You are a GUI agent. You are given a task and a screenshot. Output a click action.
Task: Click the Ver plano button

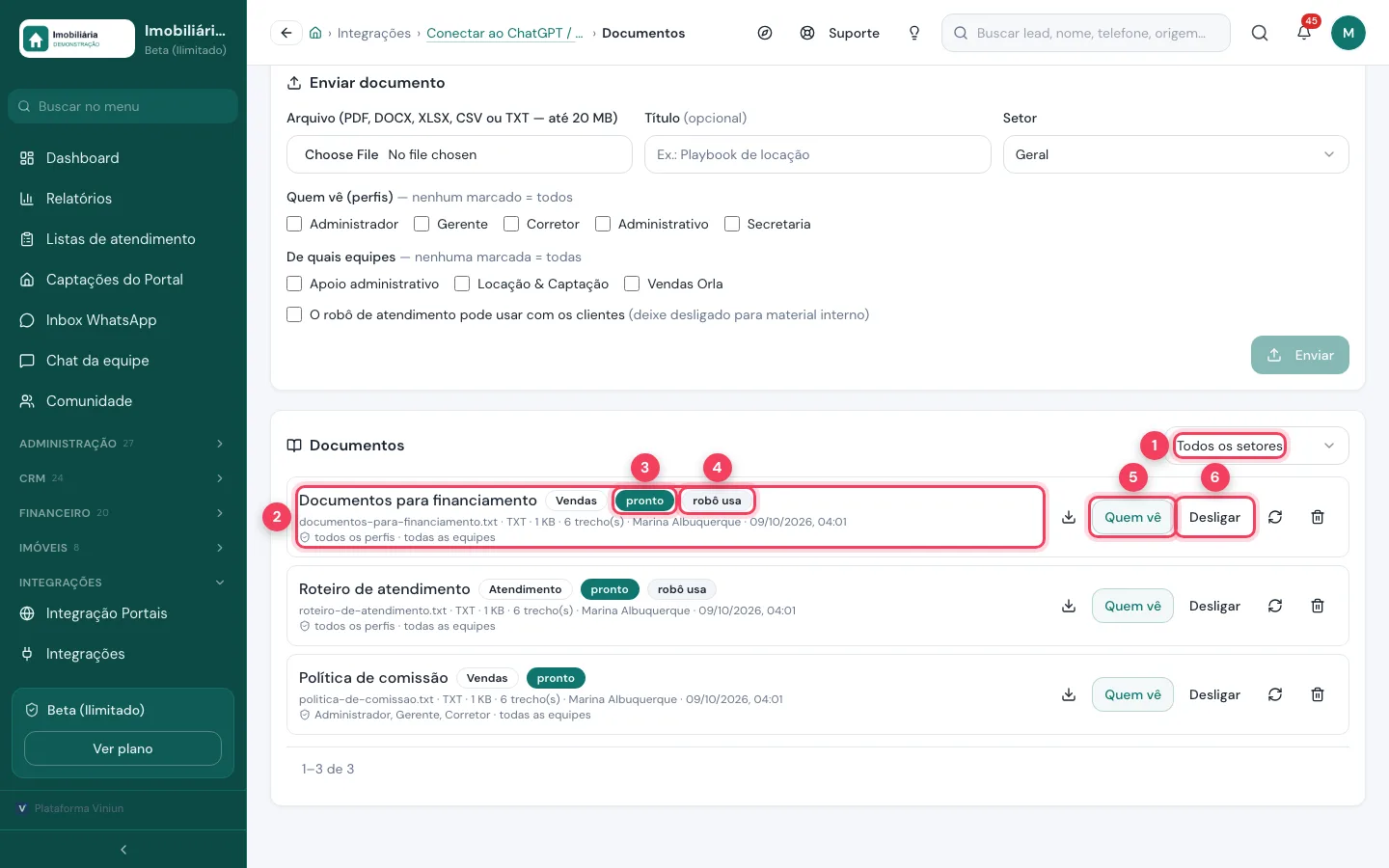tap(123, 748)
